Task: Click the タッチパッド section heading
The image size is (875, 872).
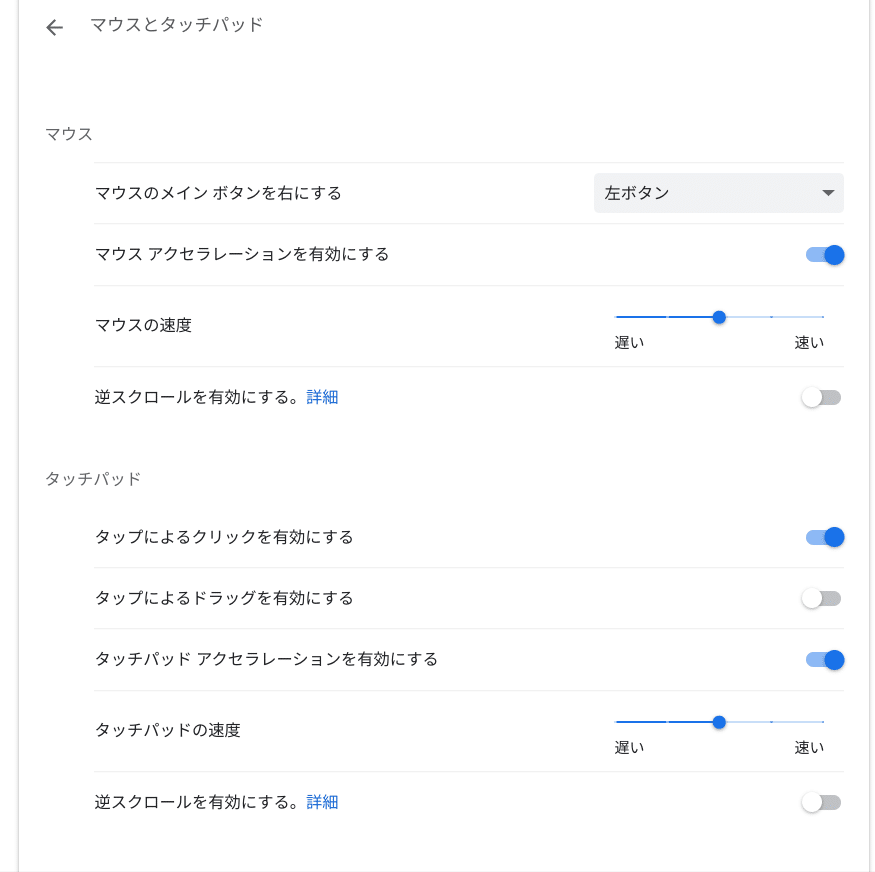Action: click(93, 479)
